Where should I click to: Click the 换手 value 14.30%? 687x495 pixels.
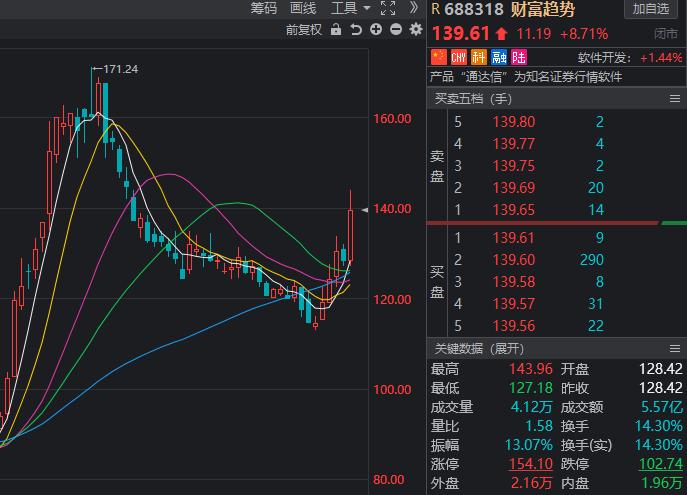click(659, 426)
